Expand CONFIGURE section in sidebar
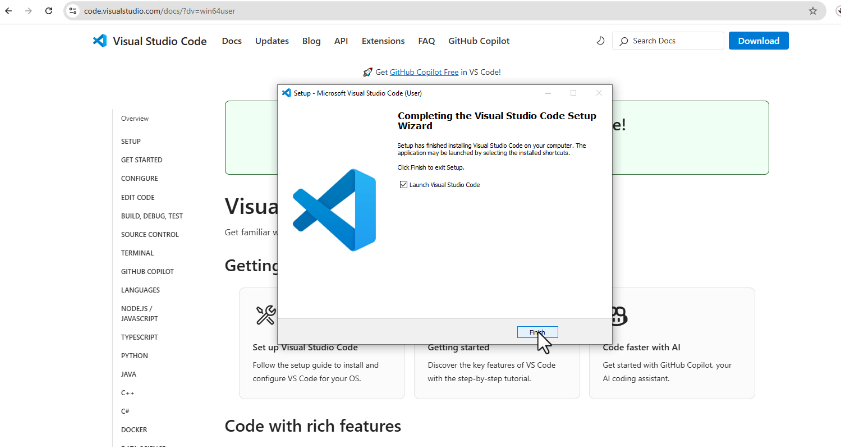841x447 pixels. click(x=139, y=179)
